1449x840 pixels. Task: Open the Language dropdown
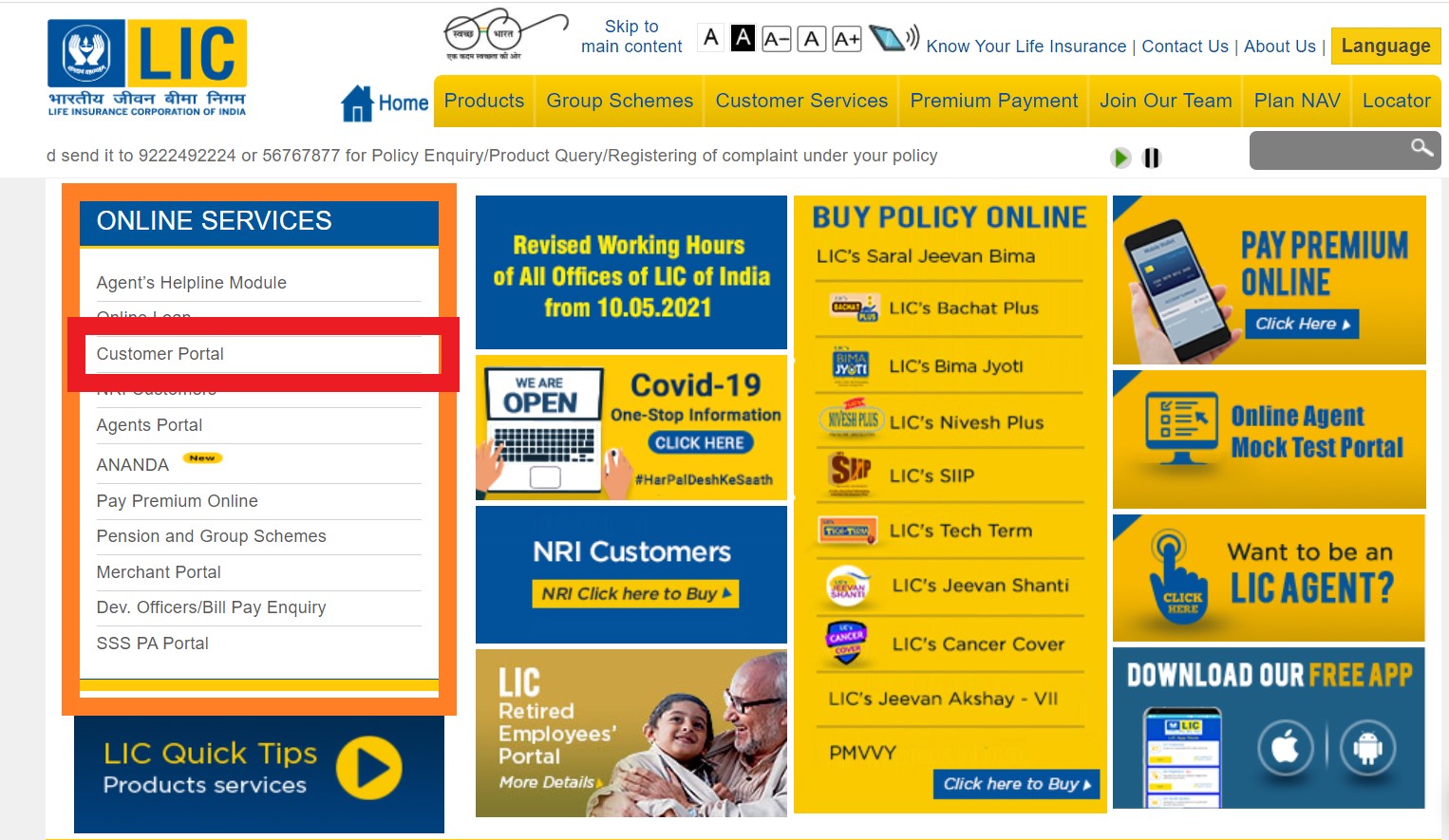click(1385, 45)
